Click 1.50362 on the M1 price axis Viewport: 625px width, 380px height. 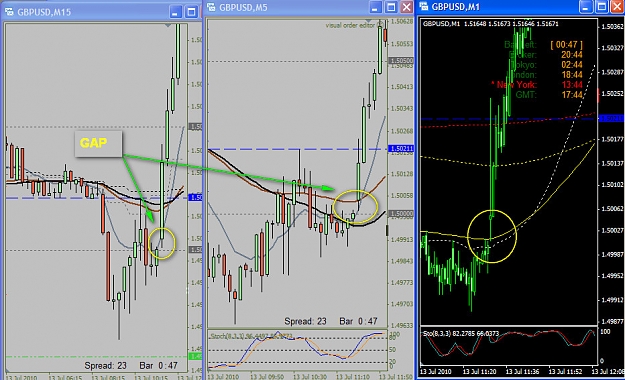[612, 26]
